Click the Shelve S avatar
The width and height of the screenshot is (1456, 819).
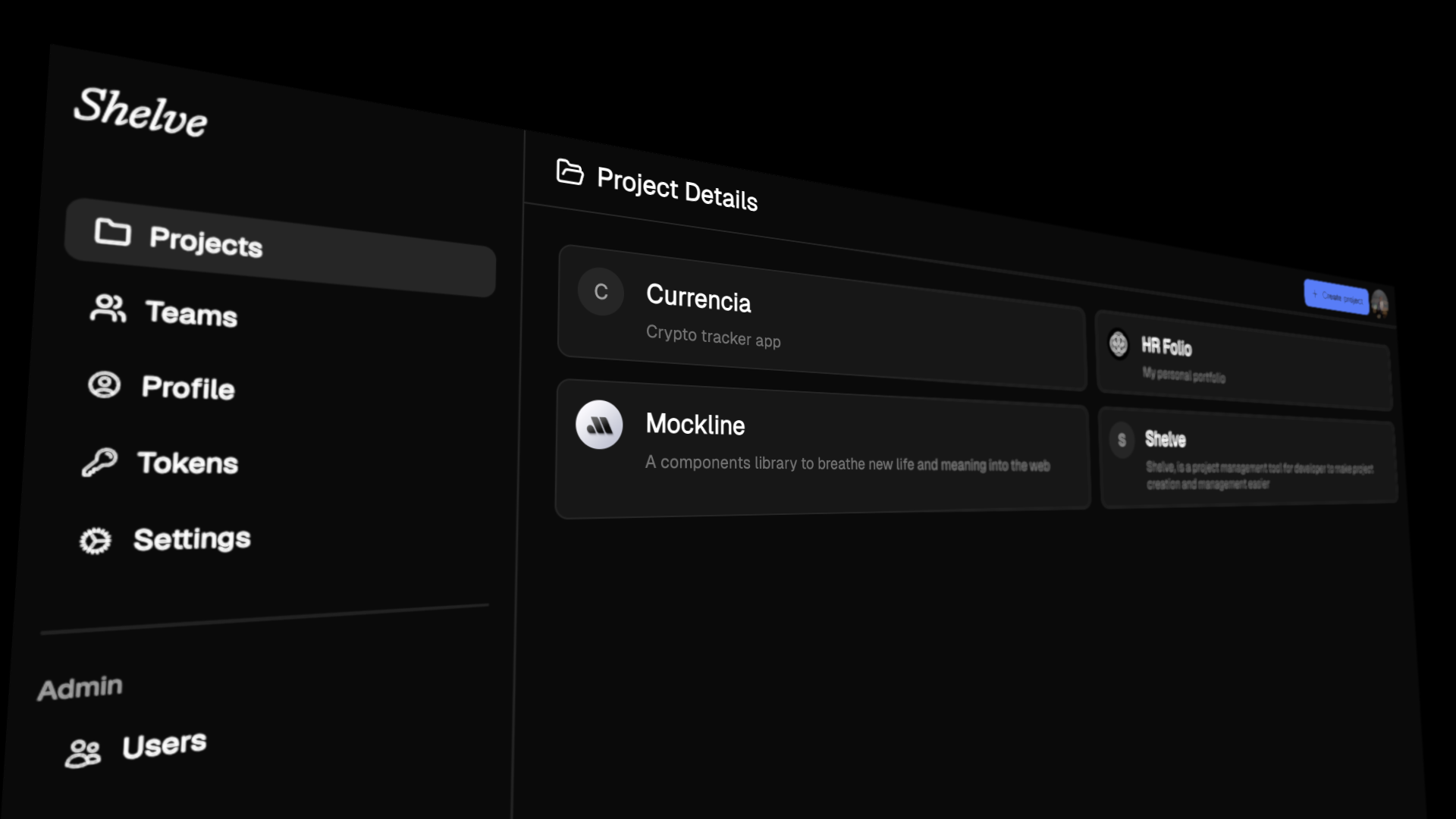pyautogui.click(x=1122, y=440)
